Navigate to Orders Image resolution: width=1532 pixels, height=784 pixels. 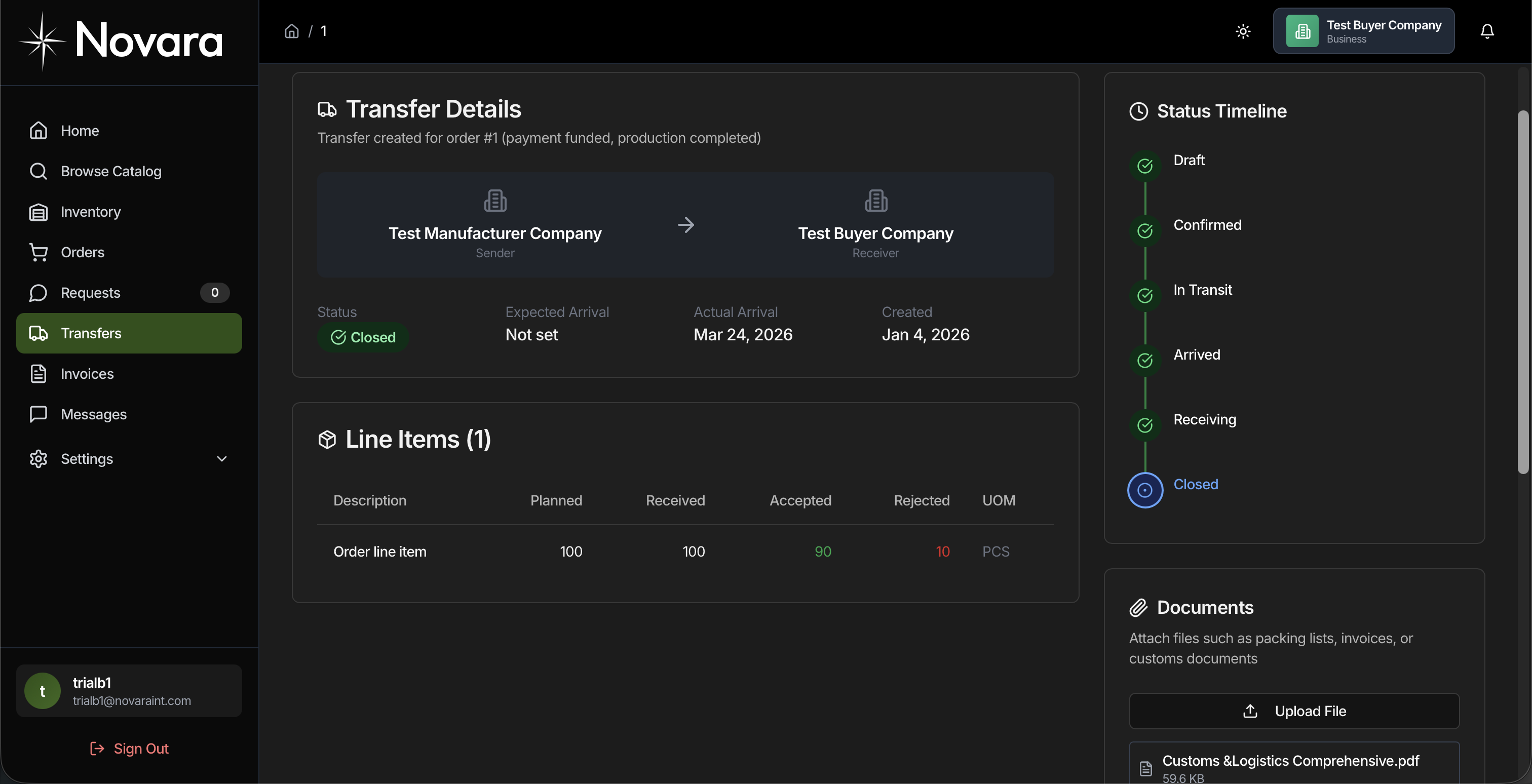[129, 252]
